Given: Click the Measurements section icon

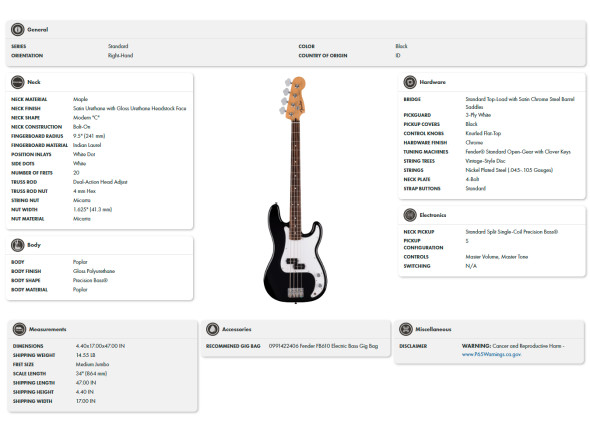Looking at the screenshot, I should 19,329.
